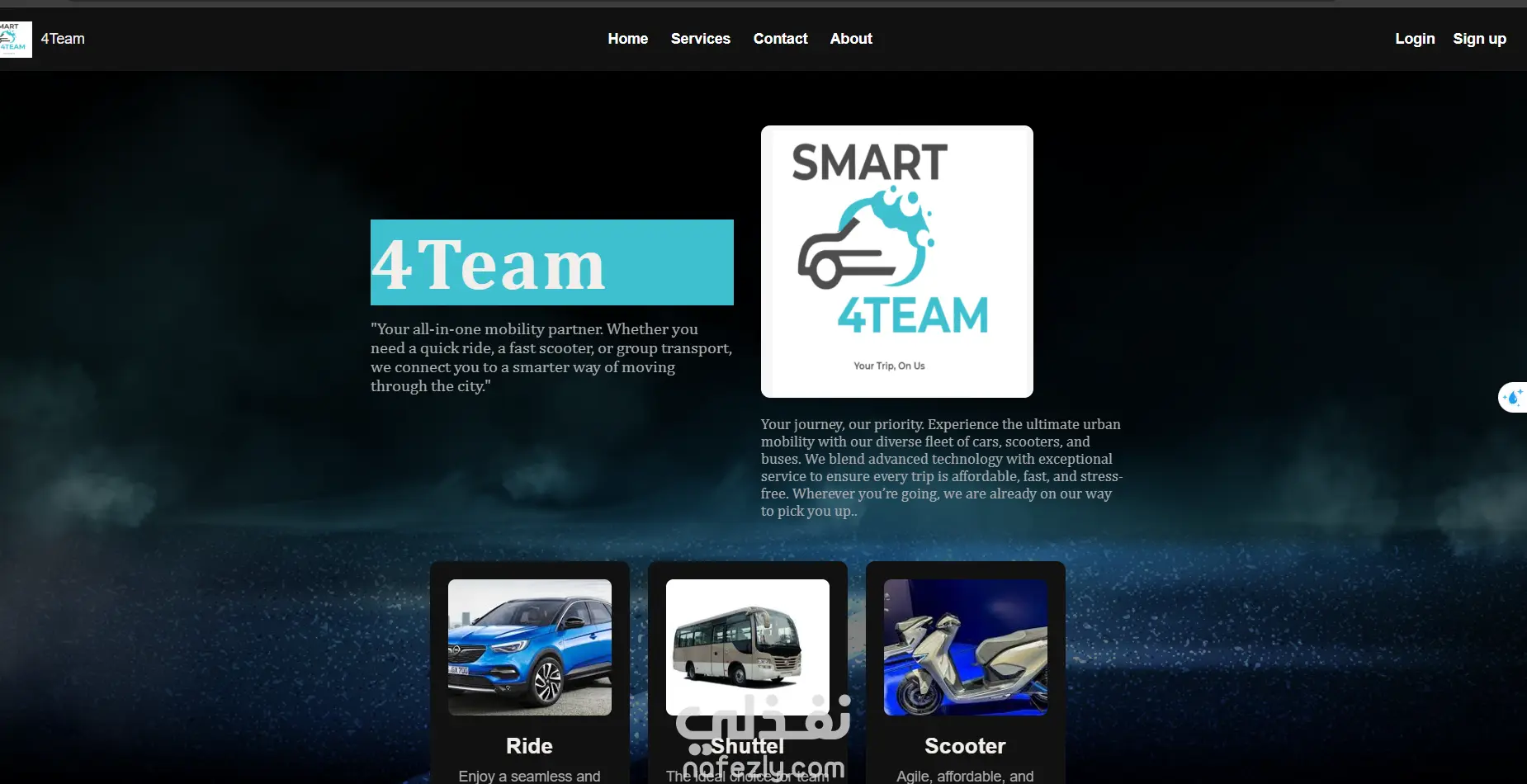
Task: Open the Home menu item
Action: click(628, 39)
